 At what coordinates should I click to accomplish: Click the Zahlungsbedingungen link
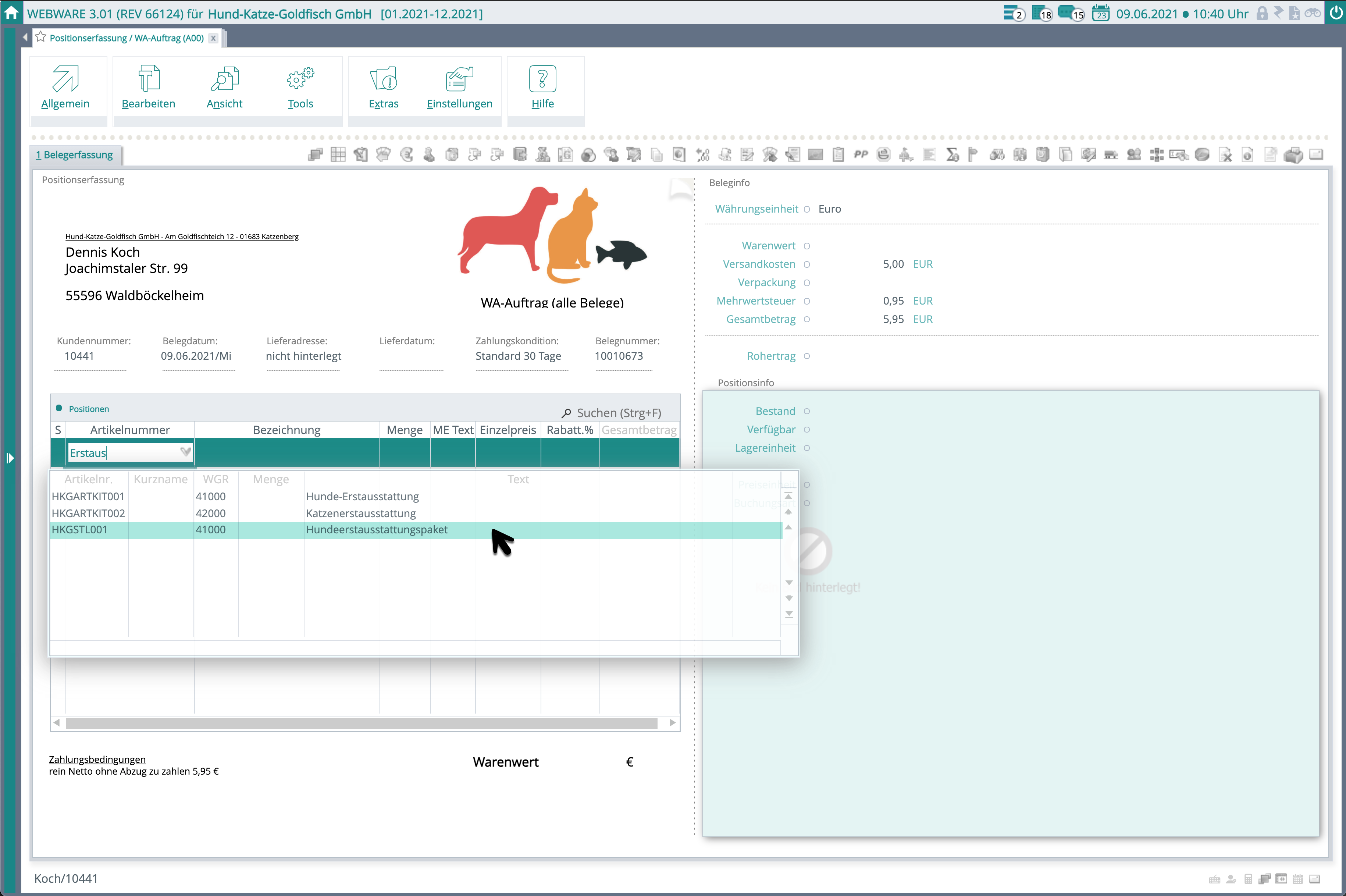click(97, 760)
